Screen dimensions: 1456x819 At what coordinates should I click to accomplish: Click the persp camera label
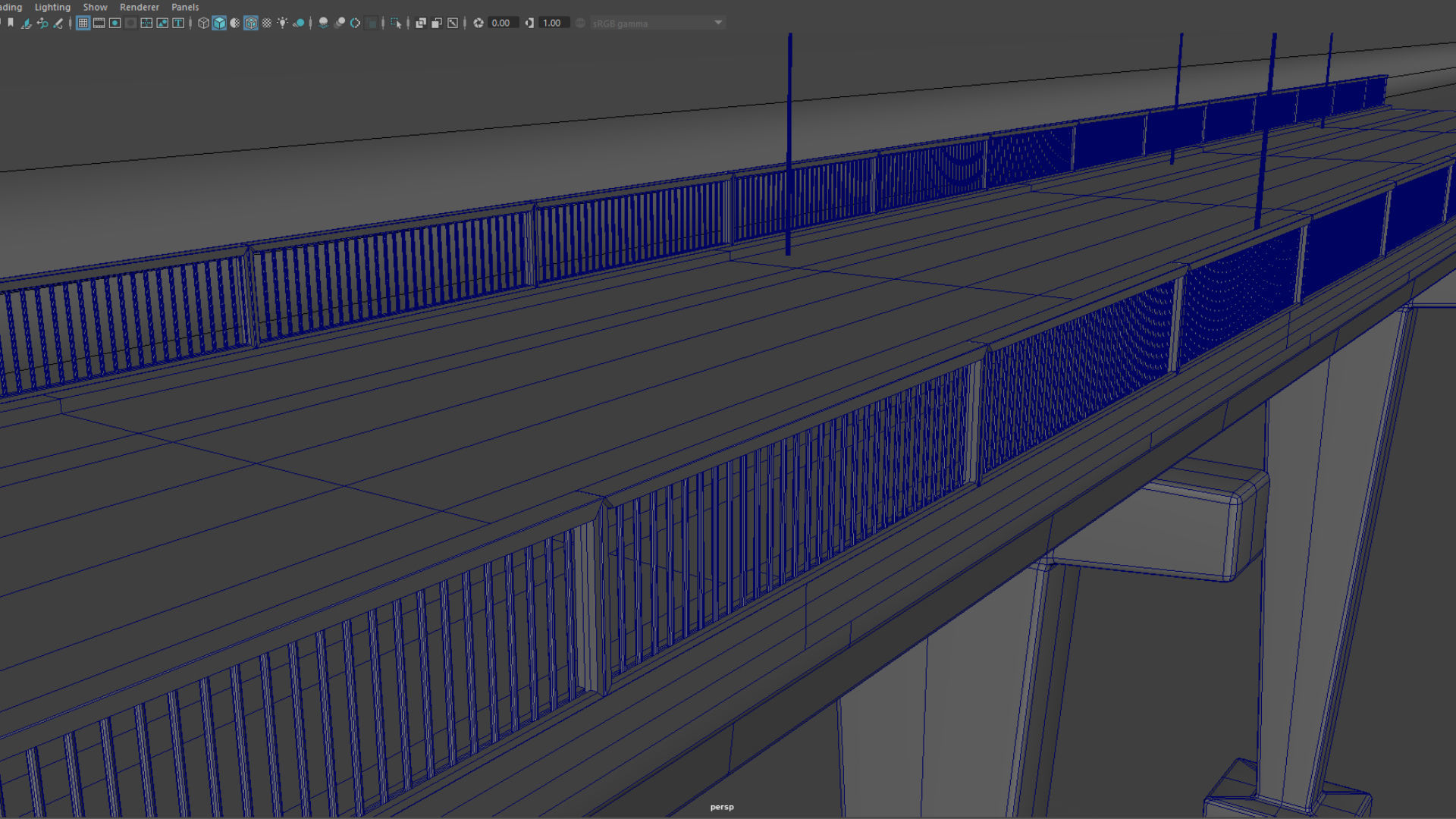(722, 807)
